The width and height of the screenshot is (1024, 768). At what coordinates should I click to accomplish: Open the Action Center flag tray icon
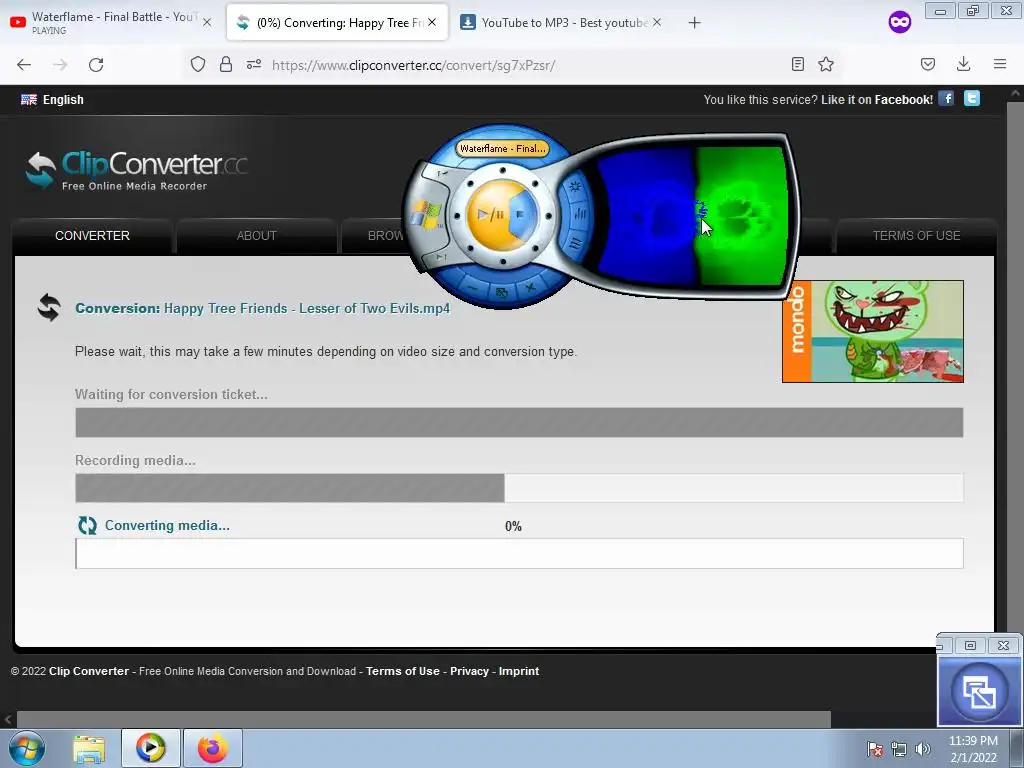coord(875,749)
